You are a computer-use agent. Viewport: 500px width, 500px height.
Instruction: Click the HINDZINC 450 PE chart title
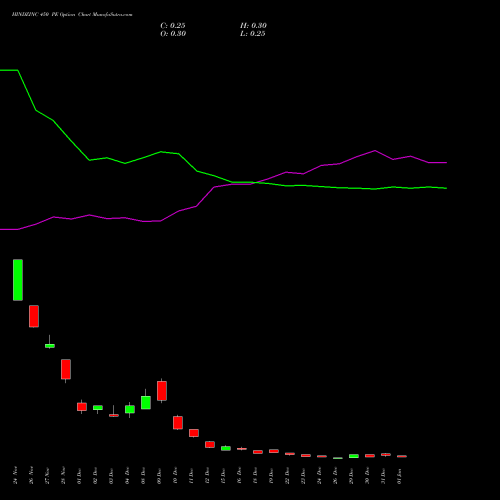coord(72,15)
